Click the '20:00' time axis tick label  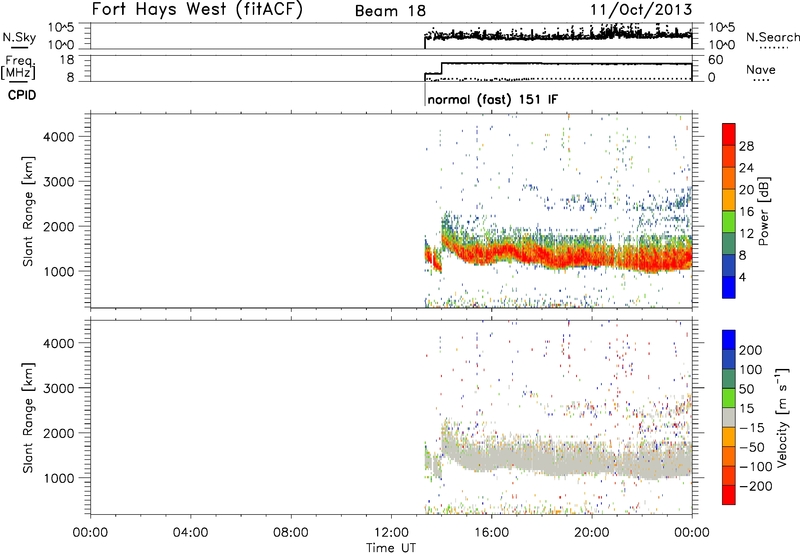coord(591,533)
